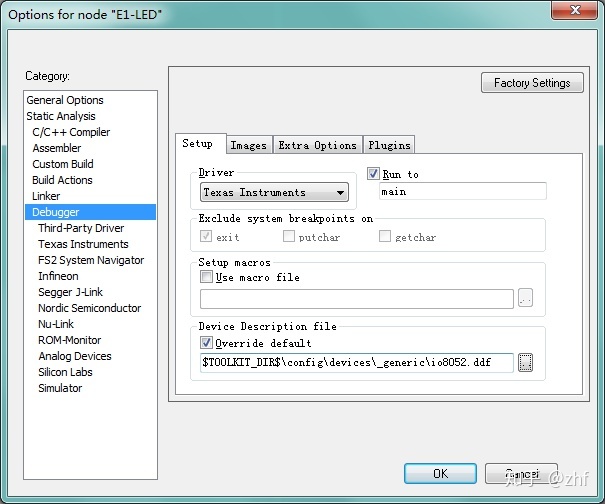This screenshot has height=504, width=605.
Task: Select Silicon Labs category
Action: 65,372
